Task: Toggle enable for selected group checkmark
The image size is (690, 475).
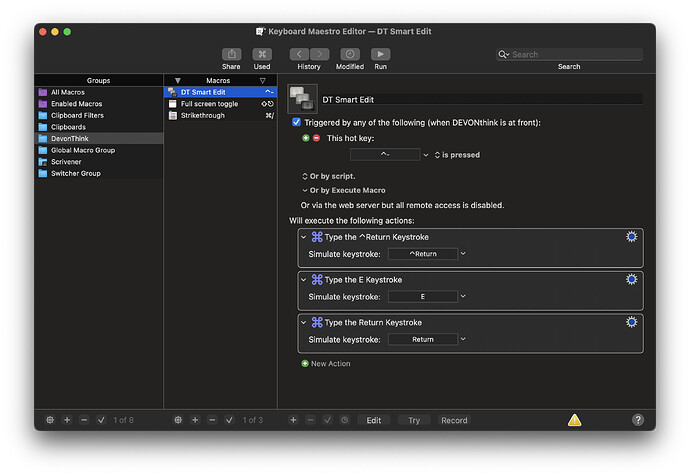Action: 101,420
